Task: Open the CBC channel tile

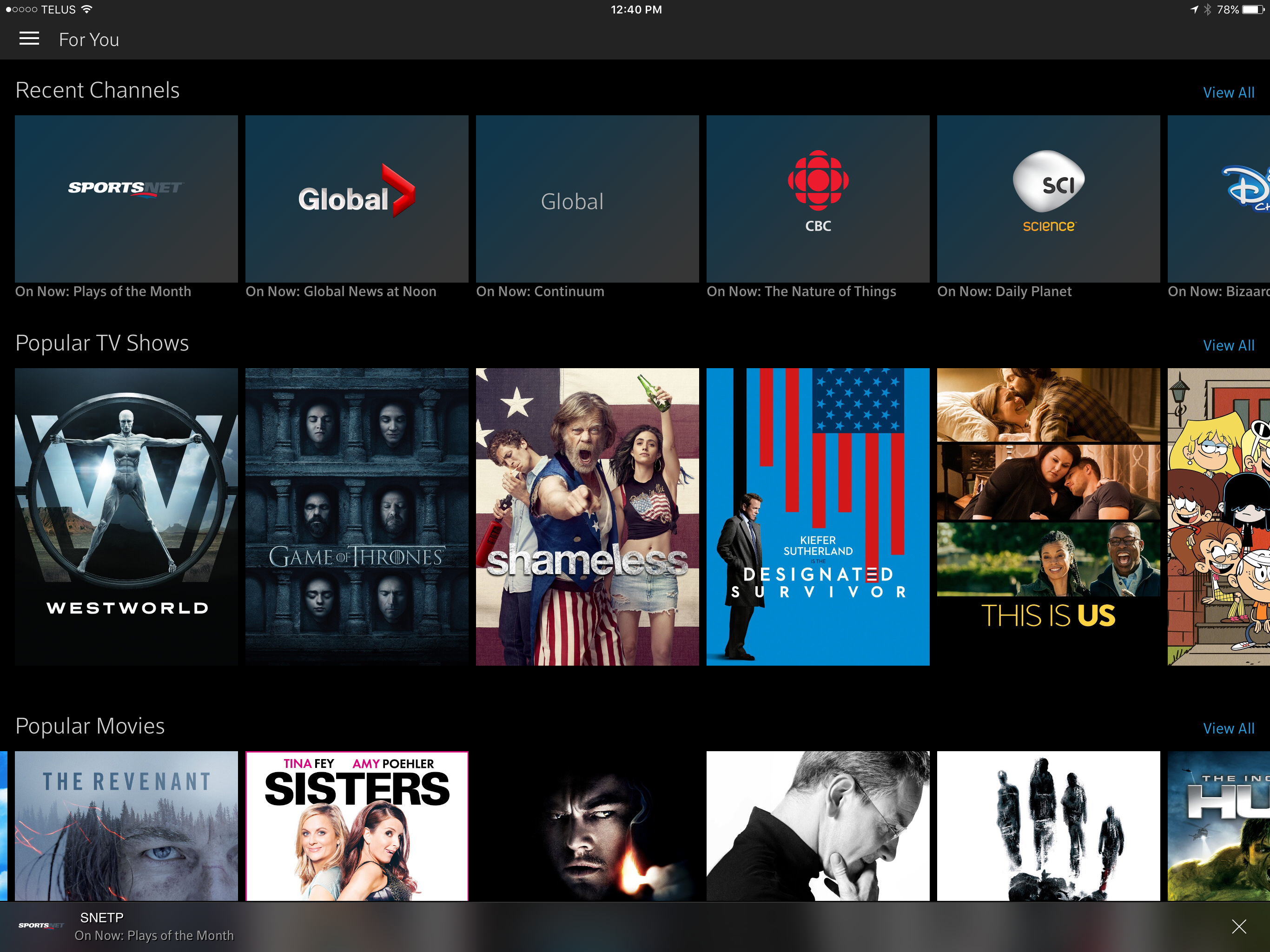Action: click(818, 198)
